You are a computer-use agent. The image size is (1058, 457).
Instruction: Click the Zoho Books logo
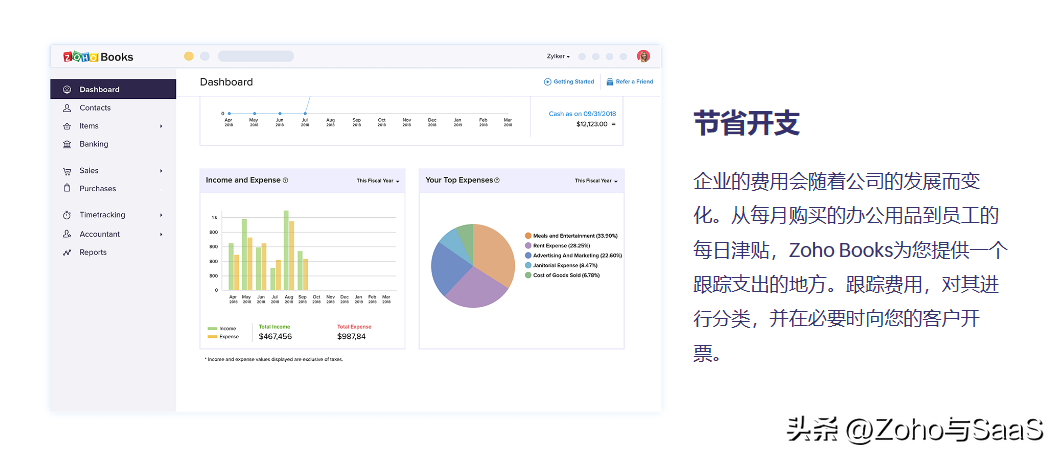pyautogui.click(x=98, y=57)
